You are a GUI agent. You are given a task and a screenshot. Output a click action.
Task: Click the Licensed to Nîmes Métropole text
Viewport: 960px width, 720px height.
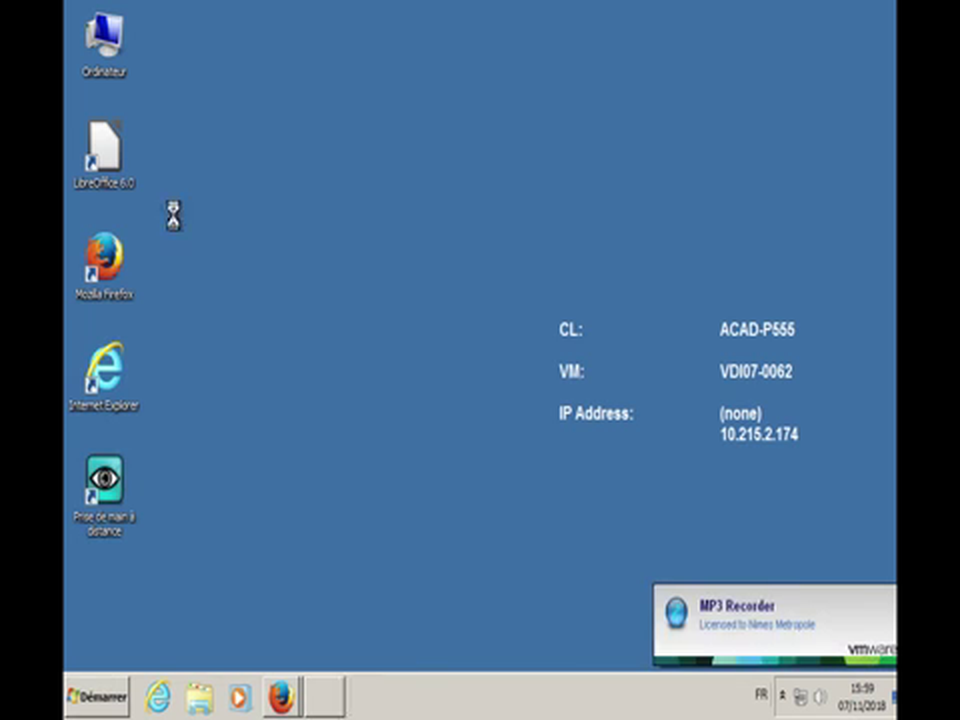(756, 625)
